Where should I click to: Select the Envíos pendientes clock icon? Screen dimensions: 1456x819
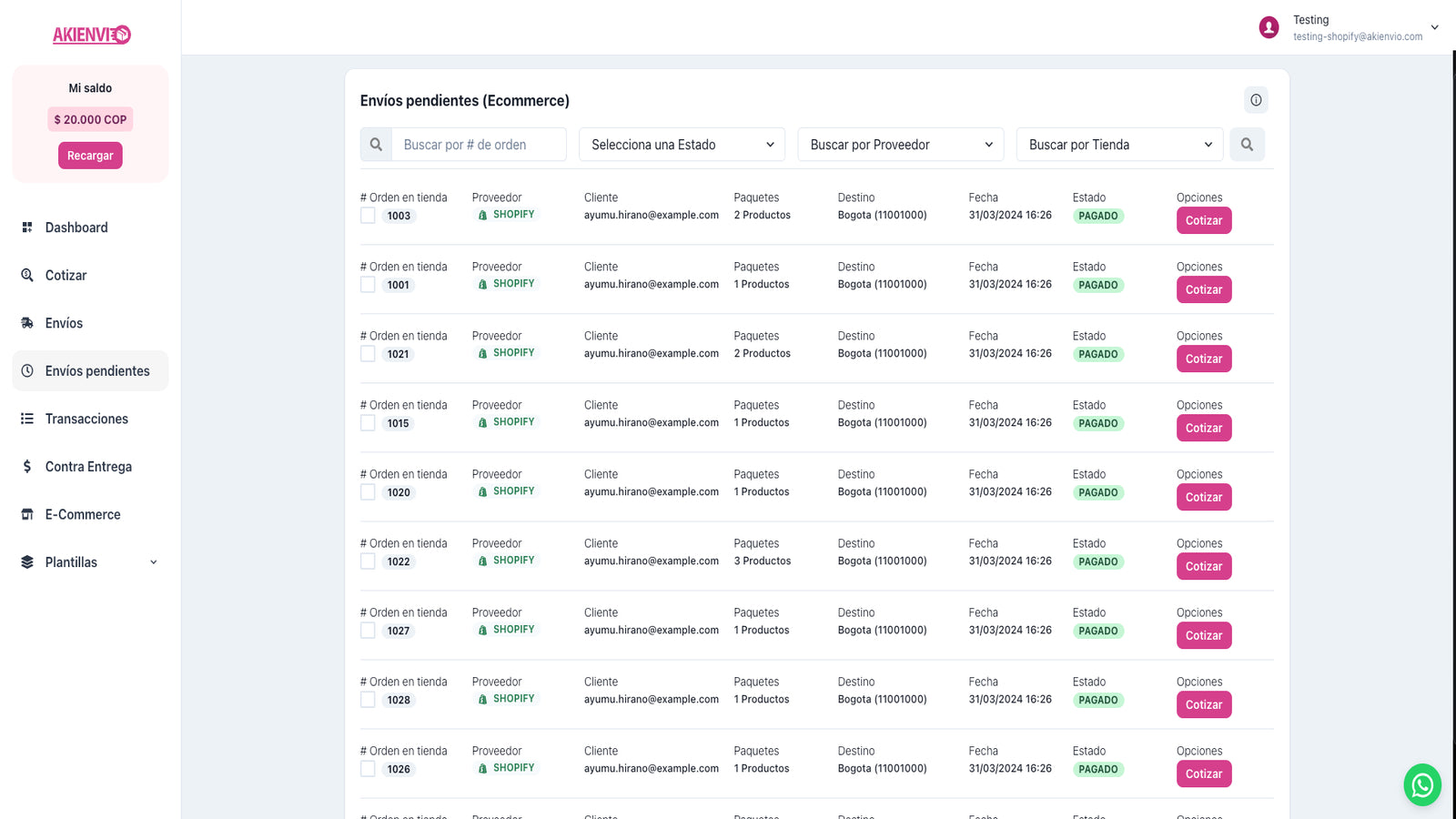tap(27, 370)
